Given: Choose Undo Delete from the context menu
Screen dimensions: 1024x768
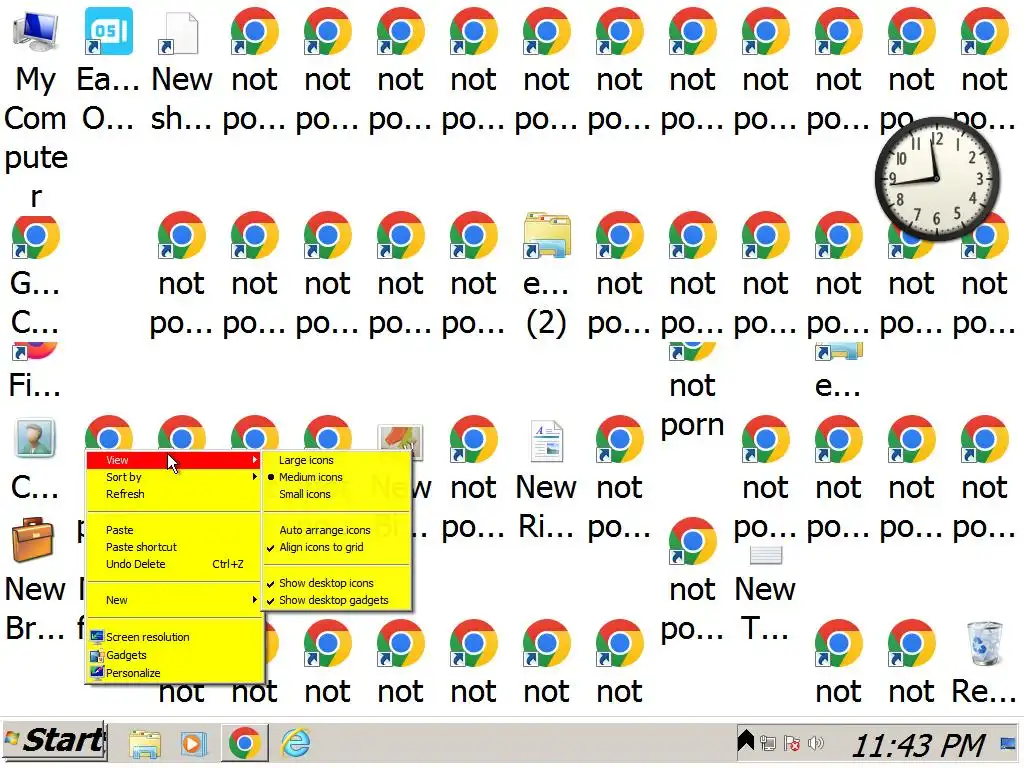Looking at the screenshot, I should click(174, 564).
